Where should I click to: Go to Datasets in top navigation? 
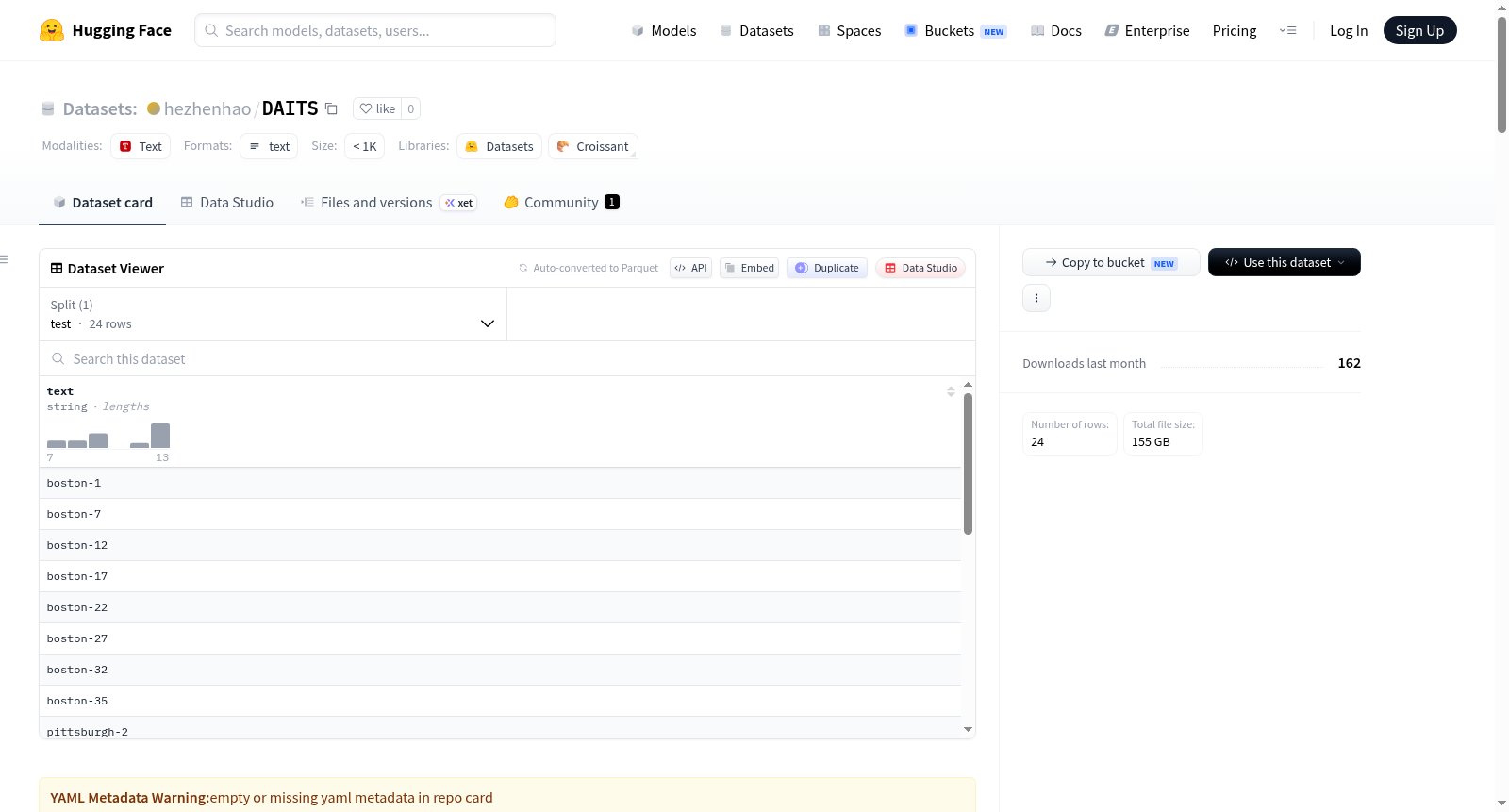point(756,30)
